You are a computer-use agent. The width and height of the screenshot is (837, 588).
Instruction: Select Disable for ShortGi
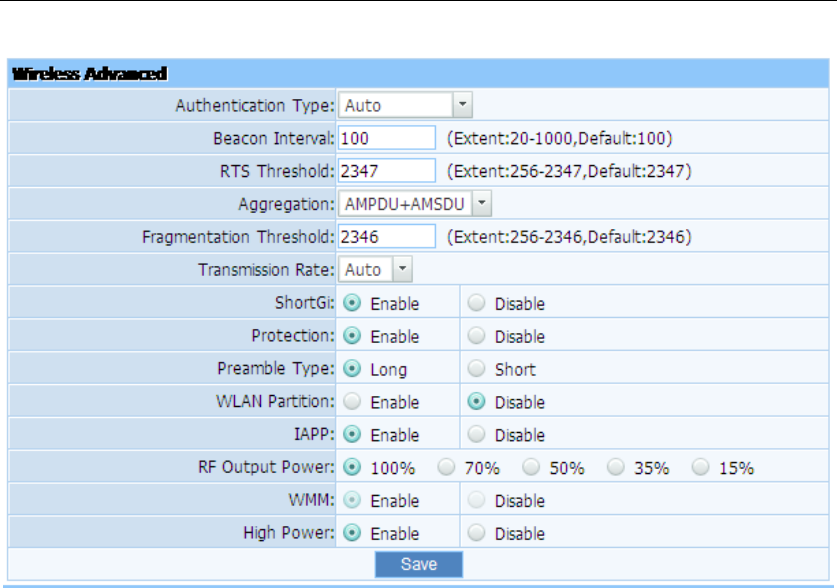coord(476,303)
